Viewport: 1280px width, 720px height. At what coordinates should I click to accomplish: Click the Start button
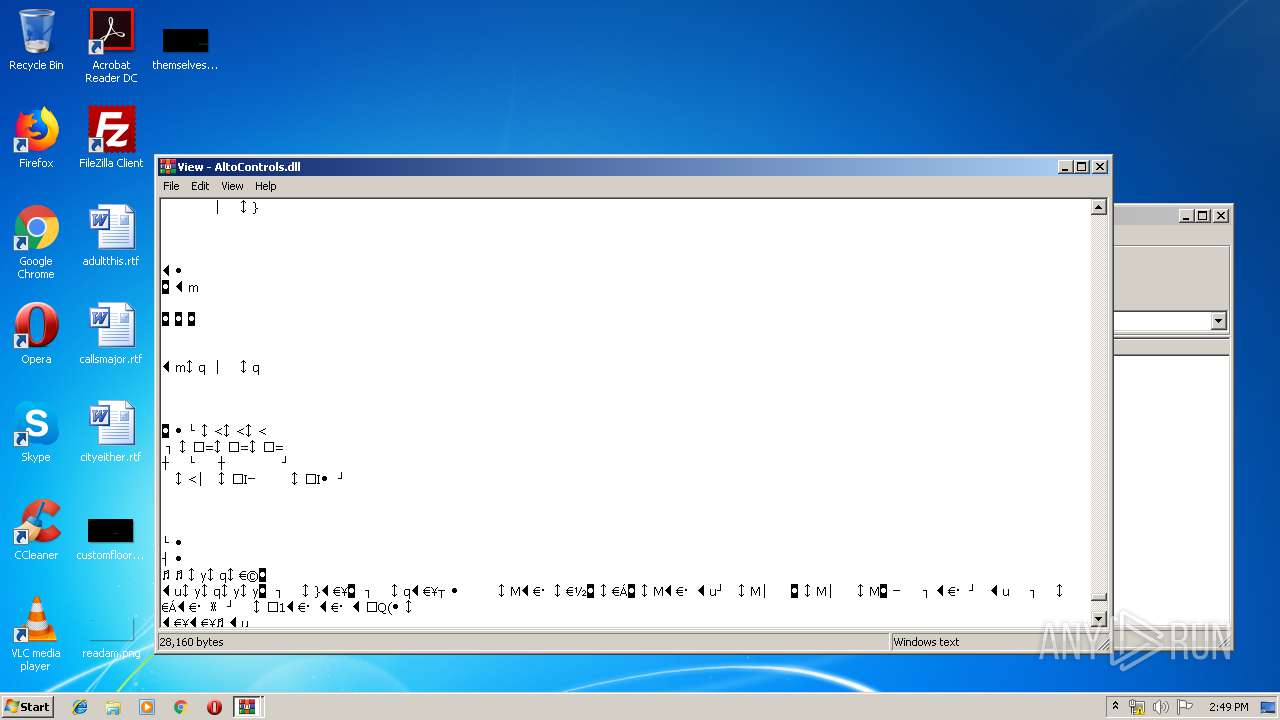pos(27,707)
